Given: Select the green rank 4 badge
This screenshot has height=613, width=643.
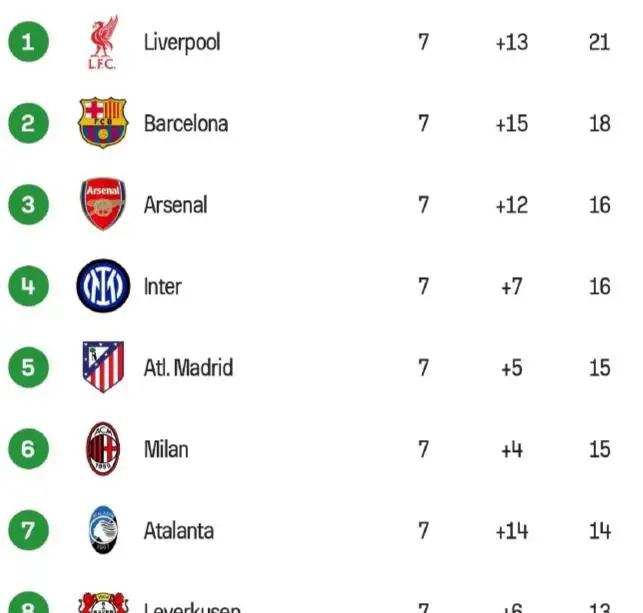Looking at the screenshot, I should pyautogui.click(x=28, y=286).
